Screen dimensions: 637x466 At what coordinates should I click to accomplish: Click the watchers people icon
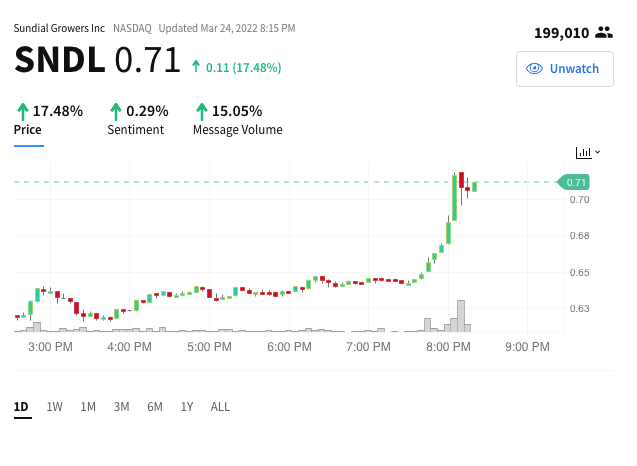pyautogui.click(x=604, y=33)
